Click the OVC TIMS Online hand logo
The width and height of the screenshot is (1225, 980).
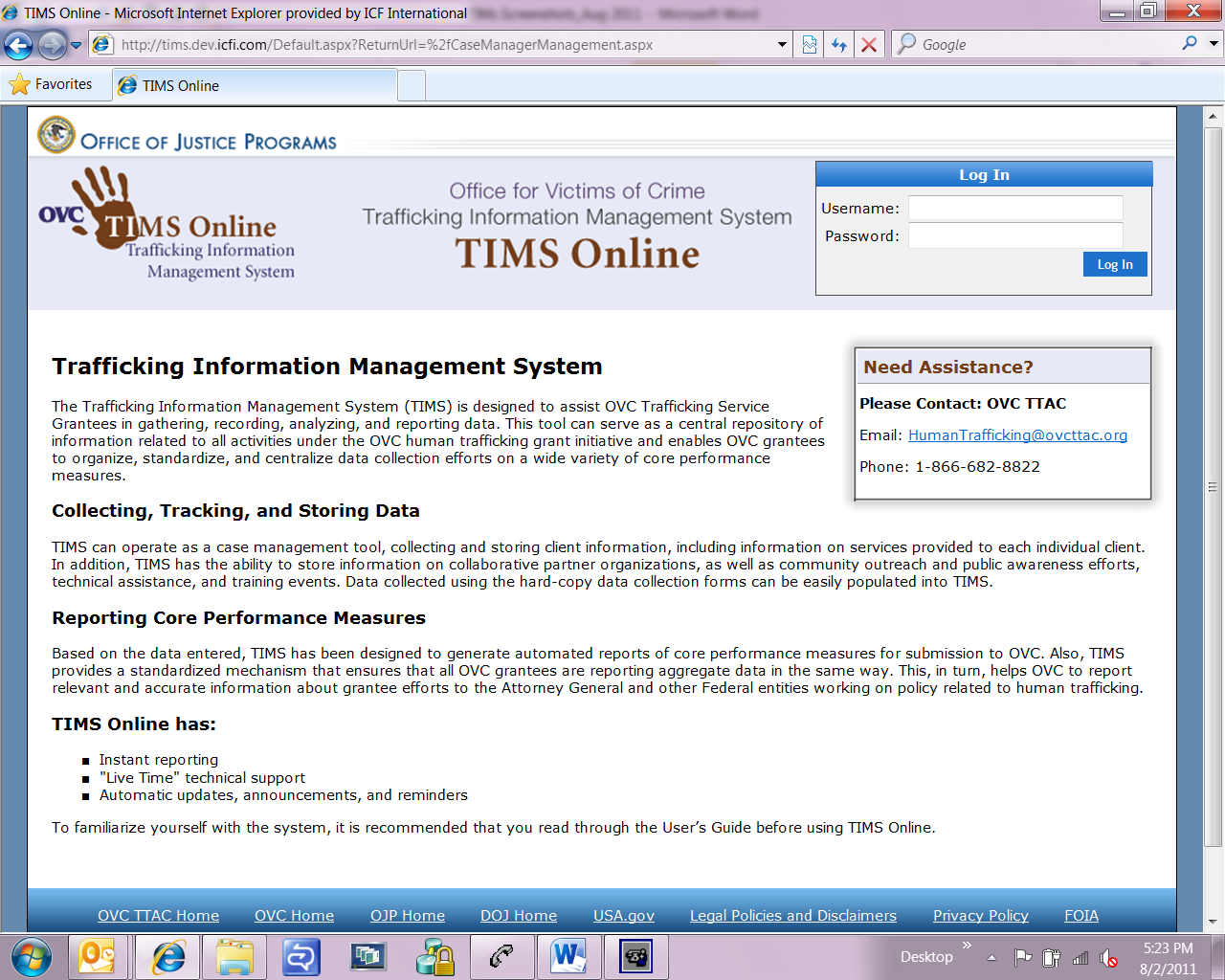[x=167, y=224]
